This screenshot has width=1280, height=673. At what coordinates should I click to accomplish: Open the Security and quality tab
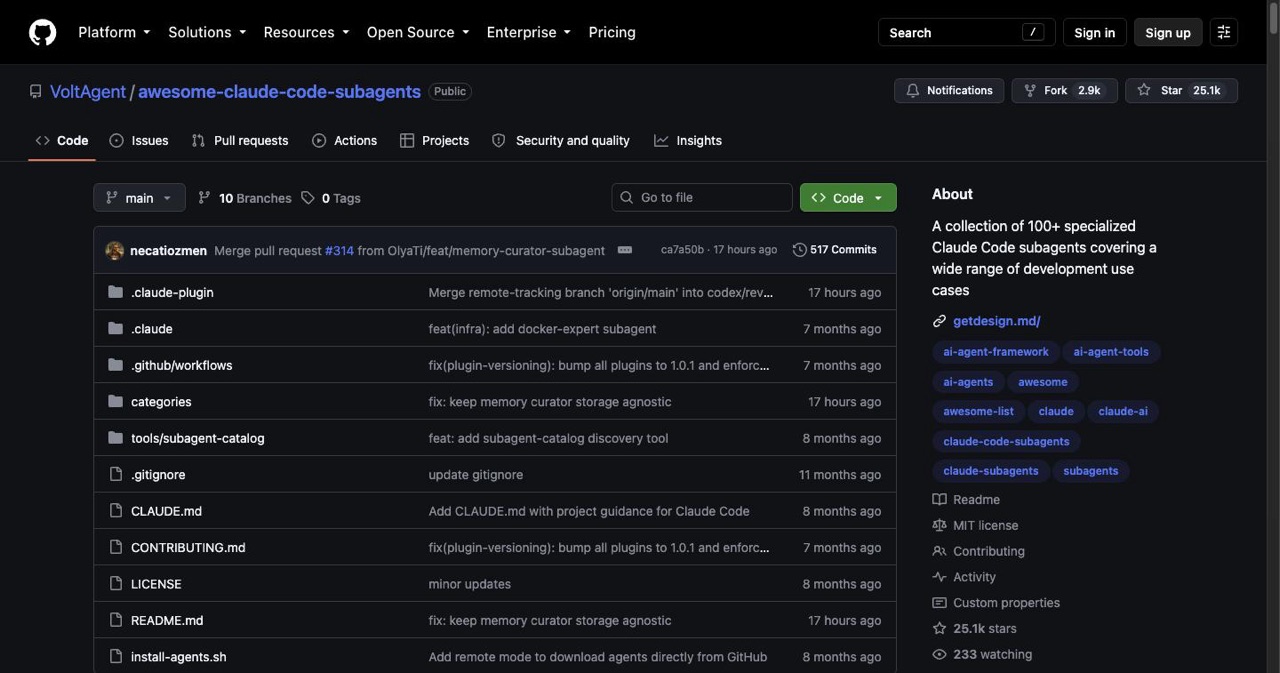pyautogui.click(x=561, y=141)
